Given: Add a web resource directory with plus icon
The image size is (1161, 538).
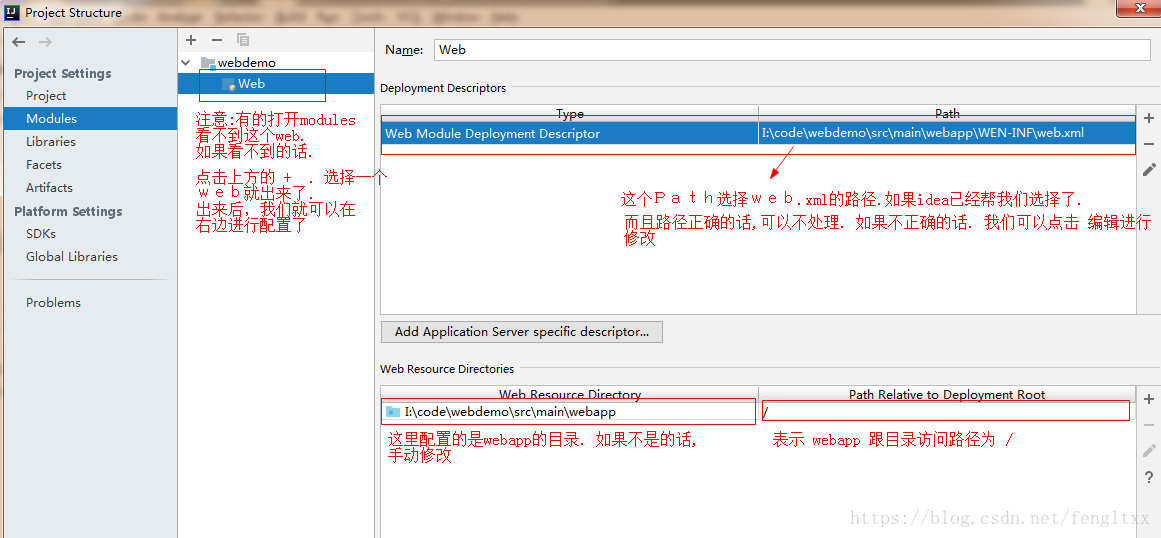Looking at the screenshot, I should point(1148,400).
